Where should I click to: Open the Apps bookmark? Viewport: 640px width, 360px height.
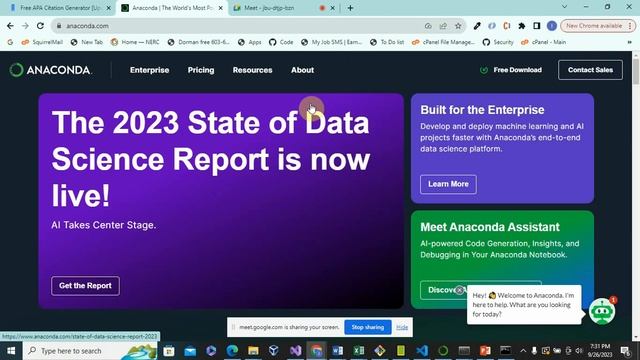[249, 42]
